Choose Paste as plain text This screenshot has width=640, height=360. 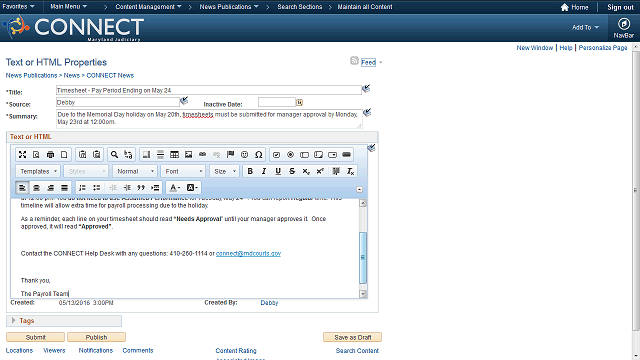pos(82,155)
